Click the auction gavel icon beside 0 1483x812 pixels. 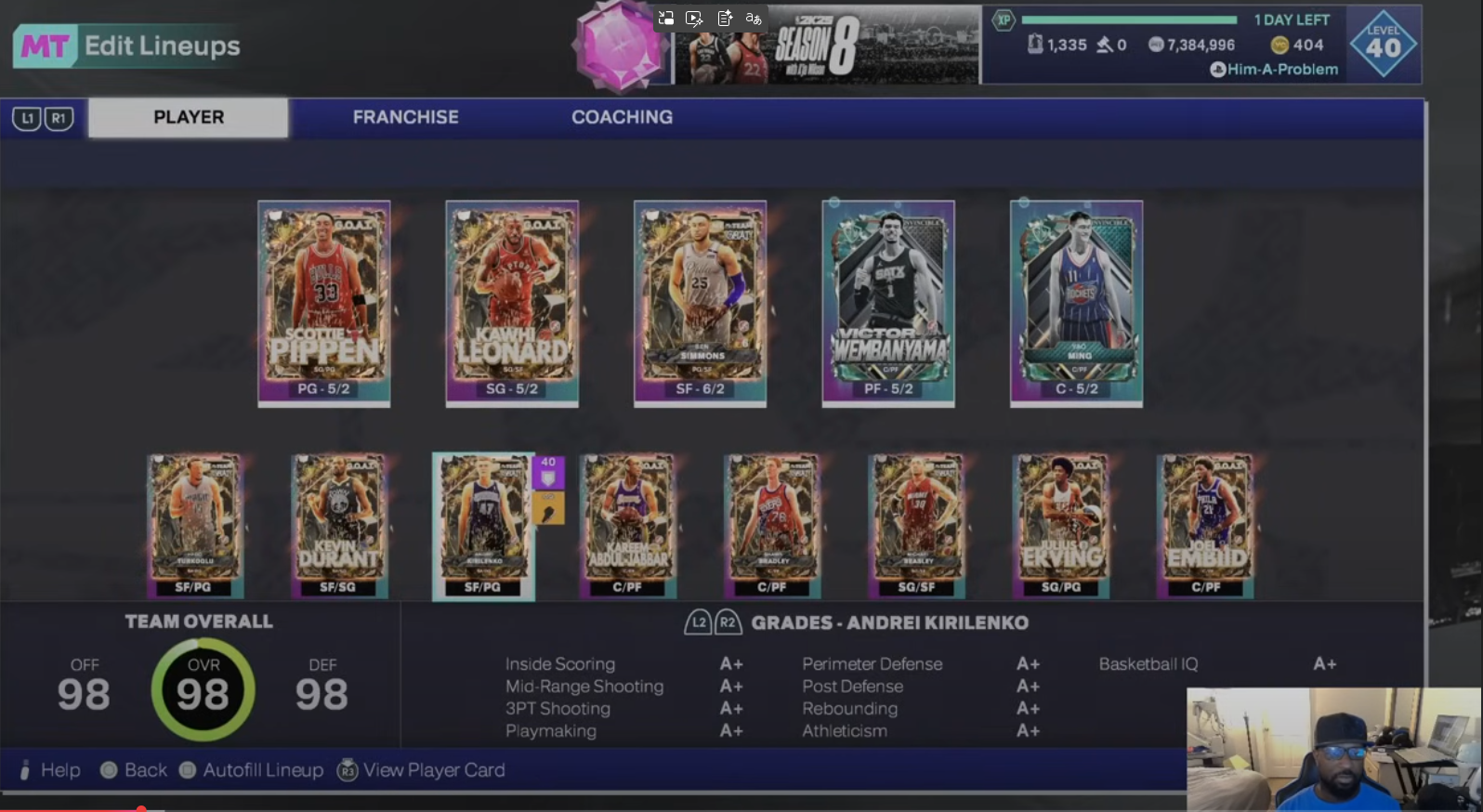point(1105,44)
